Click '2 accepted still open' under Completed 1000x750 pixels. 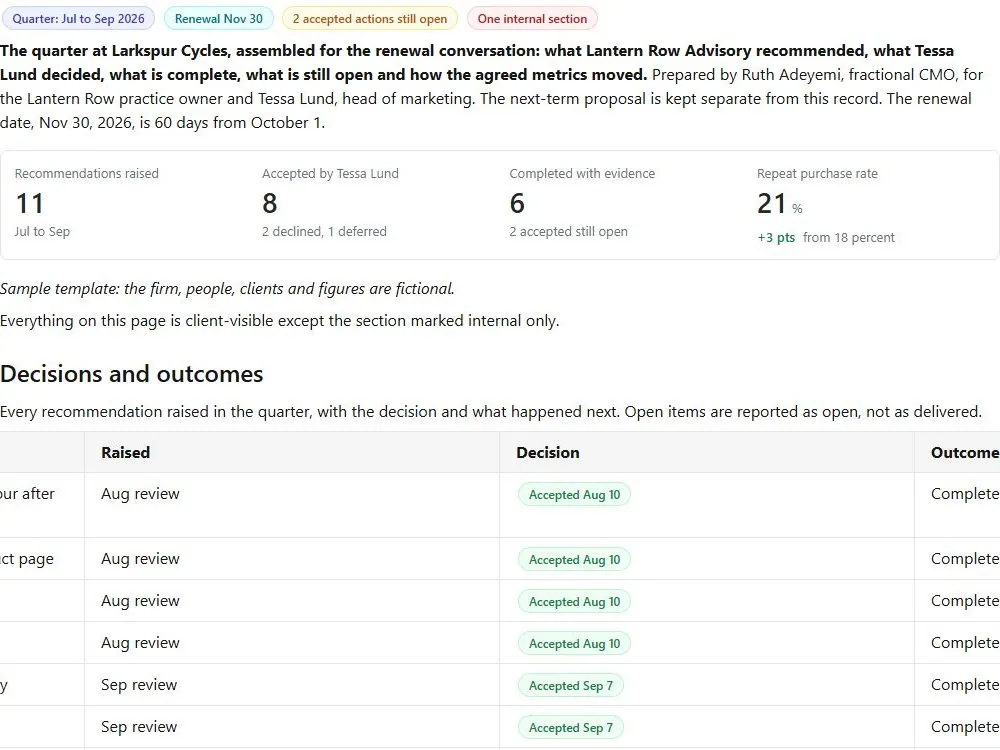(x=568, y=232)
